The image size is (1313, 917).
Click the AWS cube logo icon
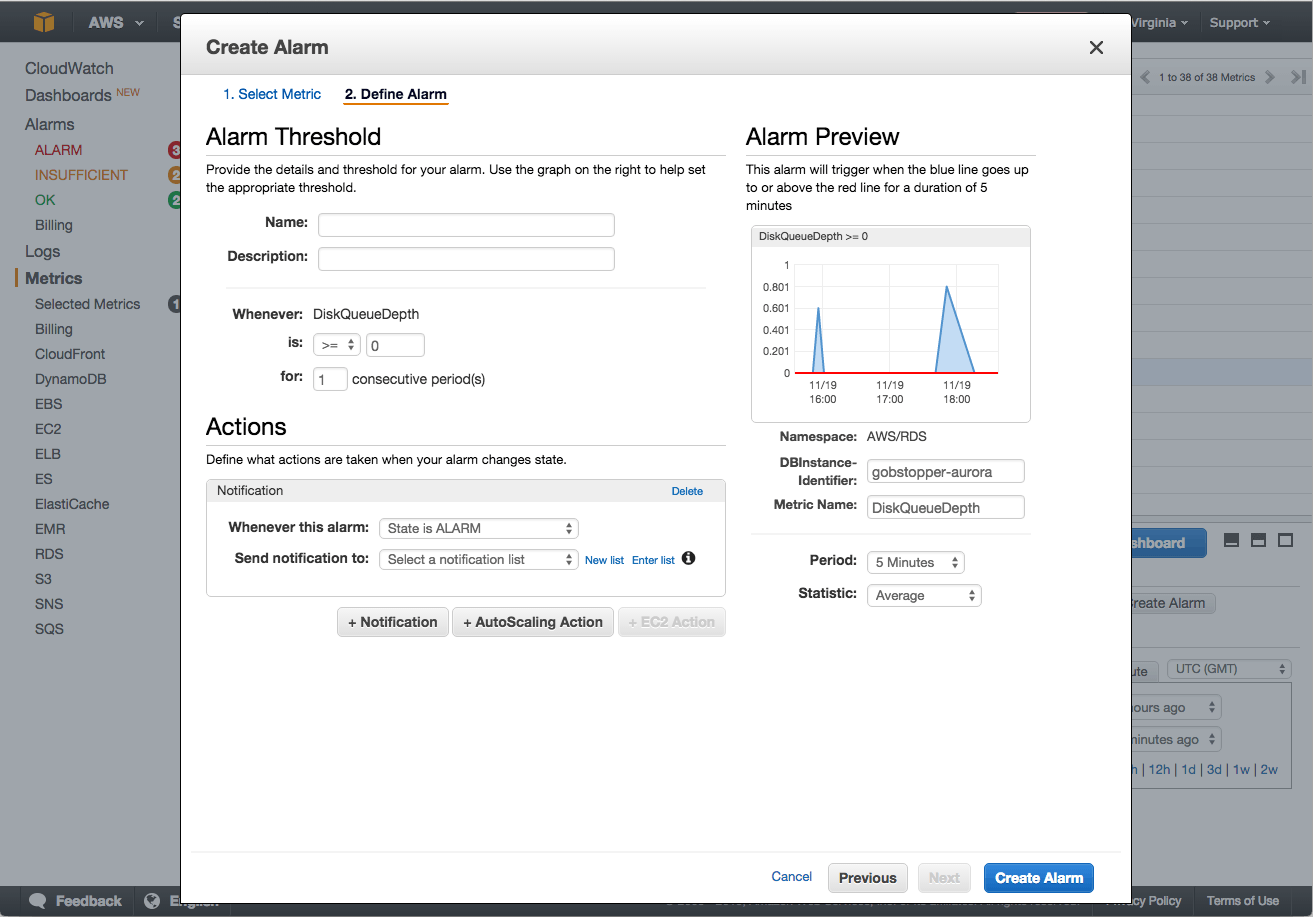44,22
